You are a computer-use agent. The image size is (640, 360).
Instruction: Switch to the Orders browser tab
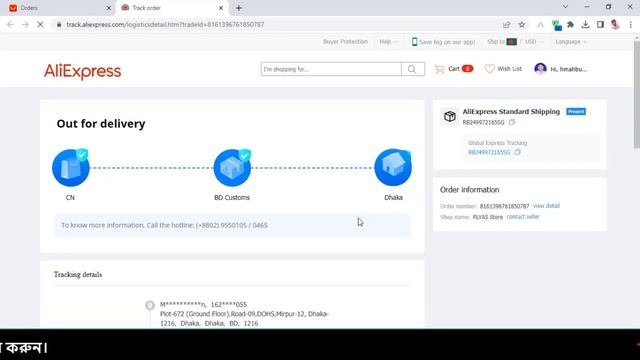coord(59,8)
